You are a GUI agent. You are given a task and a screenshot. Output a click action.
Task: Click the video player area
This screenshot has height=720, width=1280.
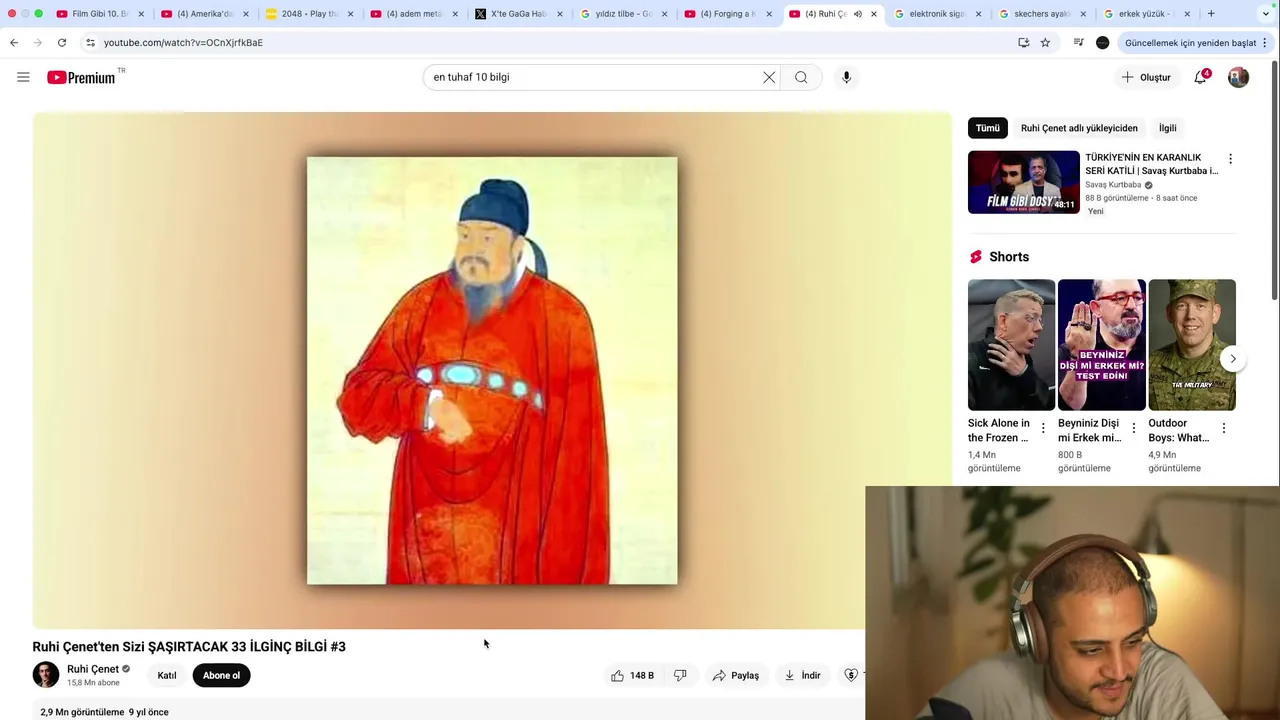click(492, 370)
